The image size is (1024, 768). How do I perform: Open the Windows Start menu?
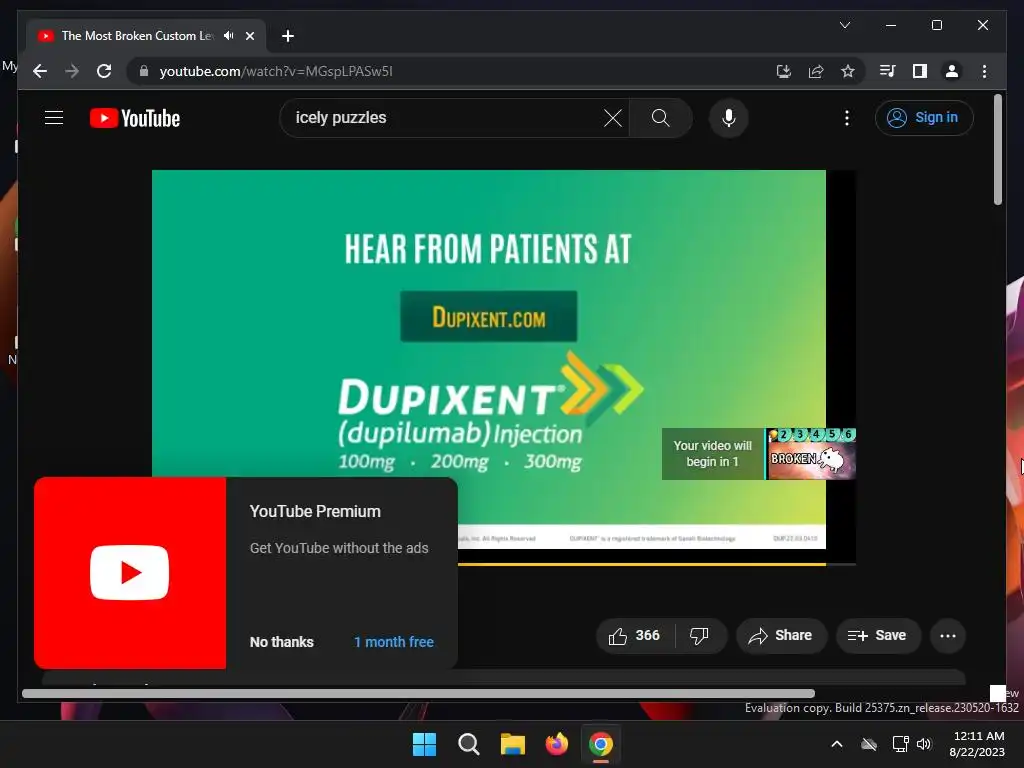[424, 744]
